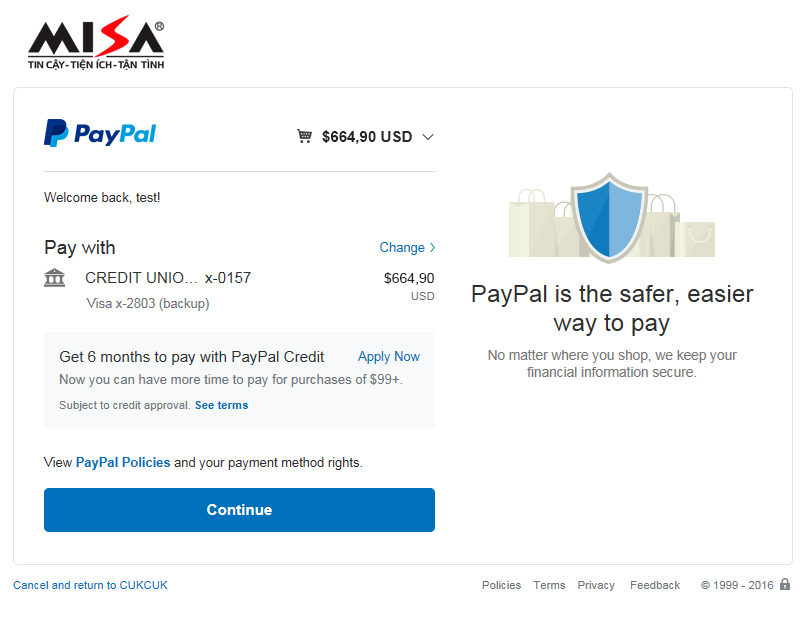Open the Terms footer link
Image resolution: width=808 pixels, height=641 pixels.
[549, 586]
